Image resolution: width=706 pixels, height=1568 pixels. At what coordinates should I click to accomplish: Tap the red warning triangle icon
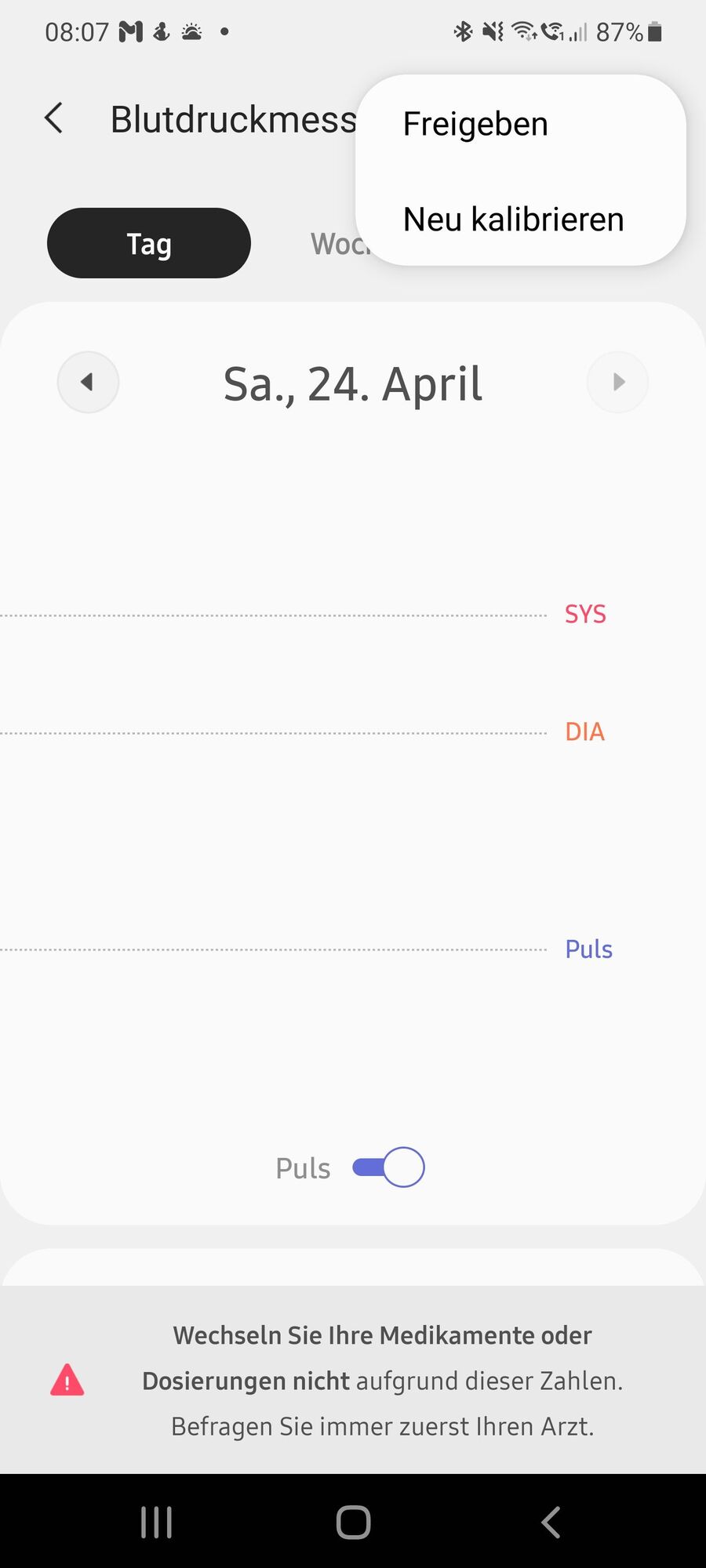[67, 1380]
